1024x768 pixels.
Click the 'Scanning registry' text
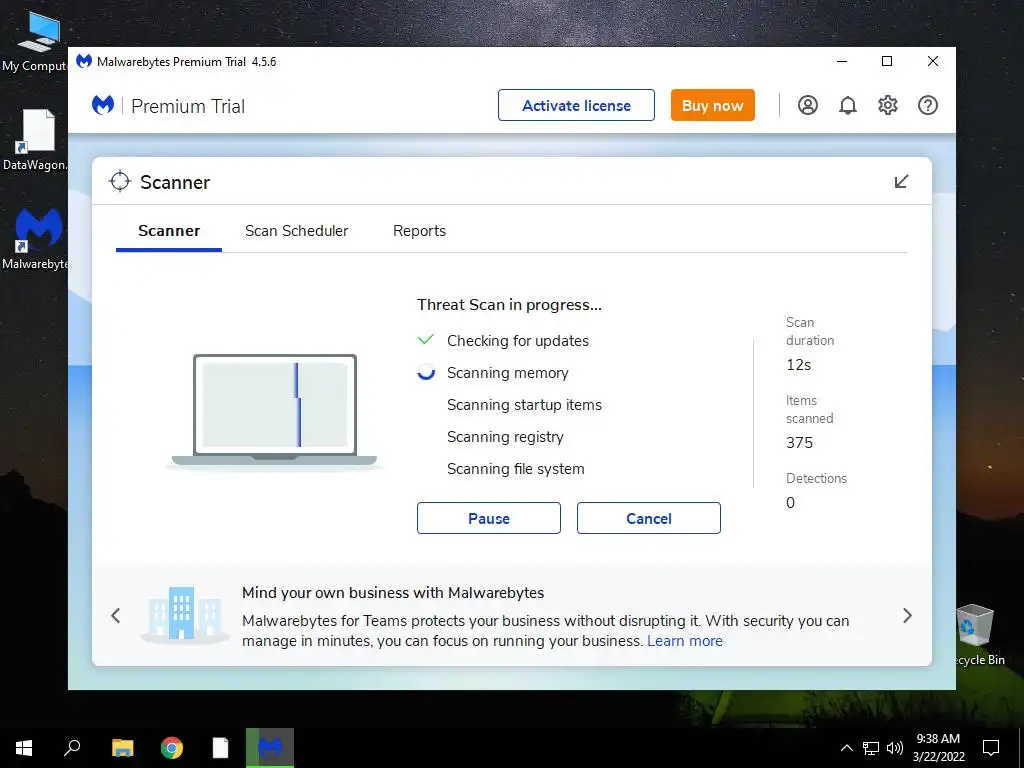pyautogui.click(x=505, y=437)
